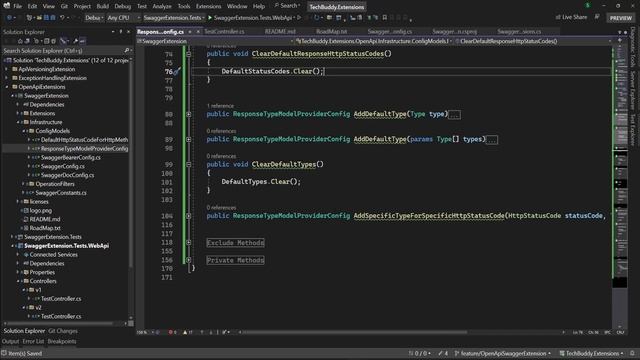Click the screwdriver quick action icon on line 76
The width and height of the screenshot is (640, 360).
point(177,71)
